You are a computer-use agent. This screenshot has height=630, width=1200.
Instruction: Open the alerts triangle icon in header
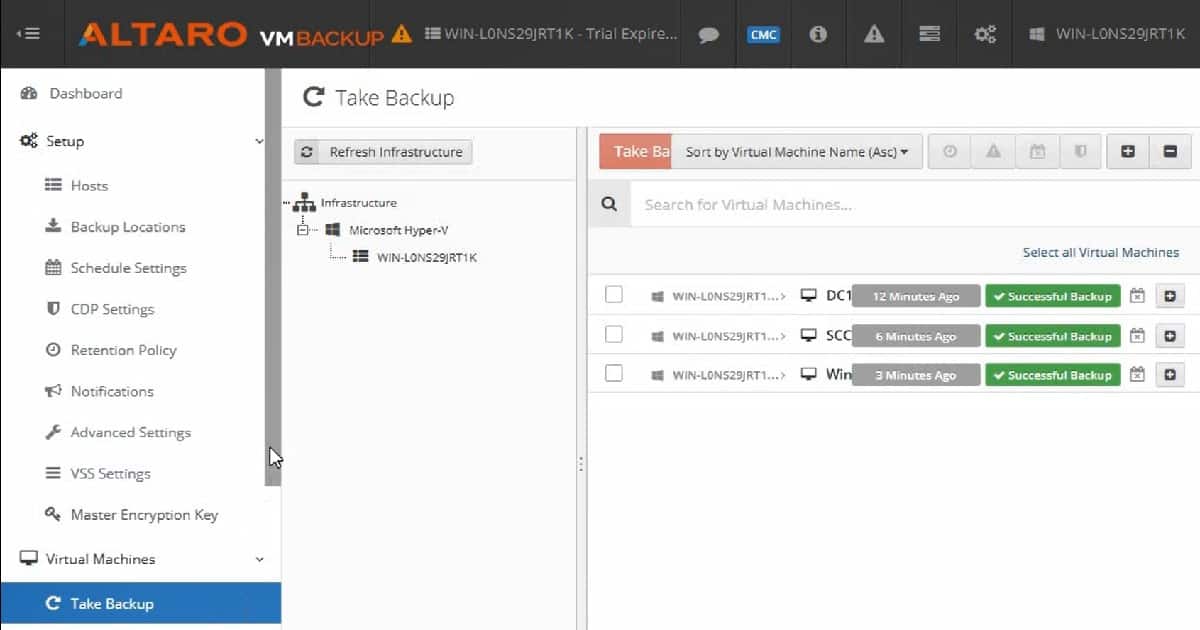click(x=874, y=34)
